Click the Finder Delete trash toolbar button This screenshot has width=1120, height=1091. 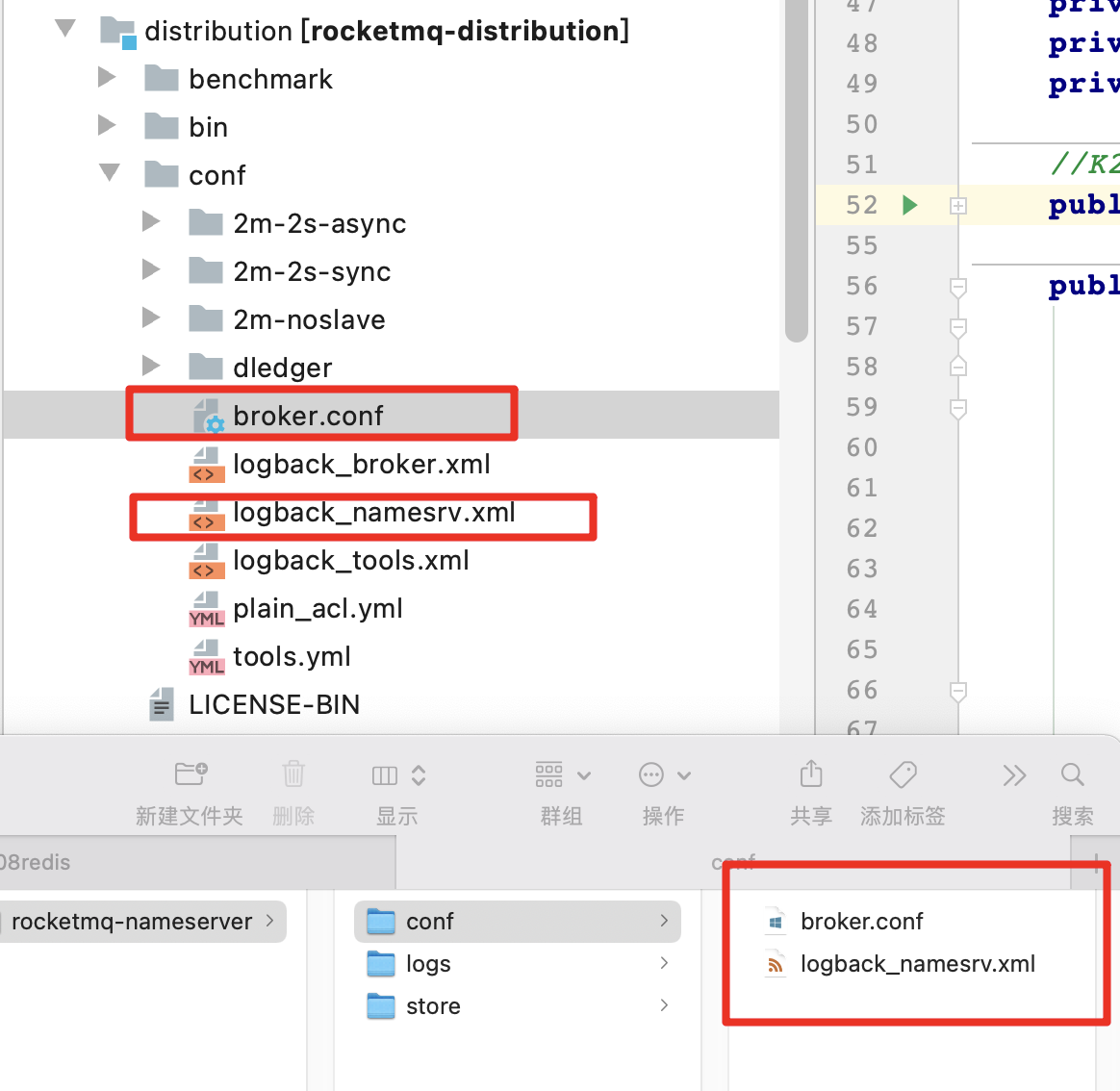(293, 793)
